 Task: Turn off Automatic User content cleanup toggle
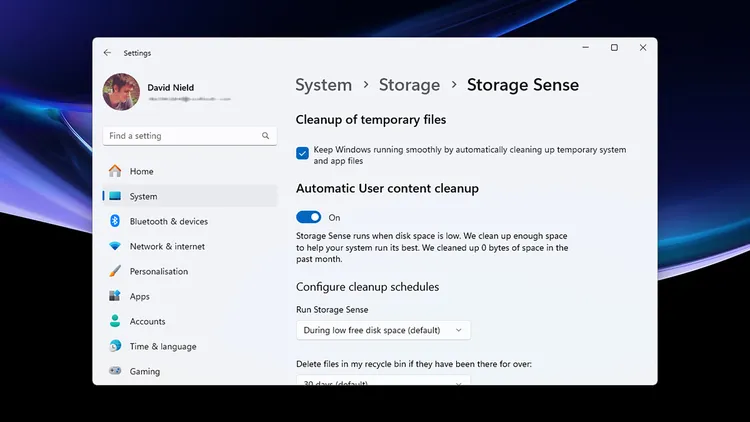(309, 217)
